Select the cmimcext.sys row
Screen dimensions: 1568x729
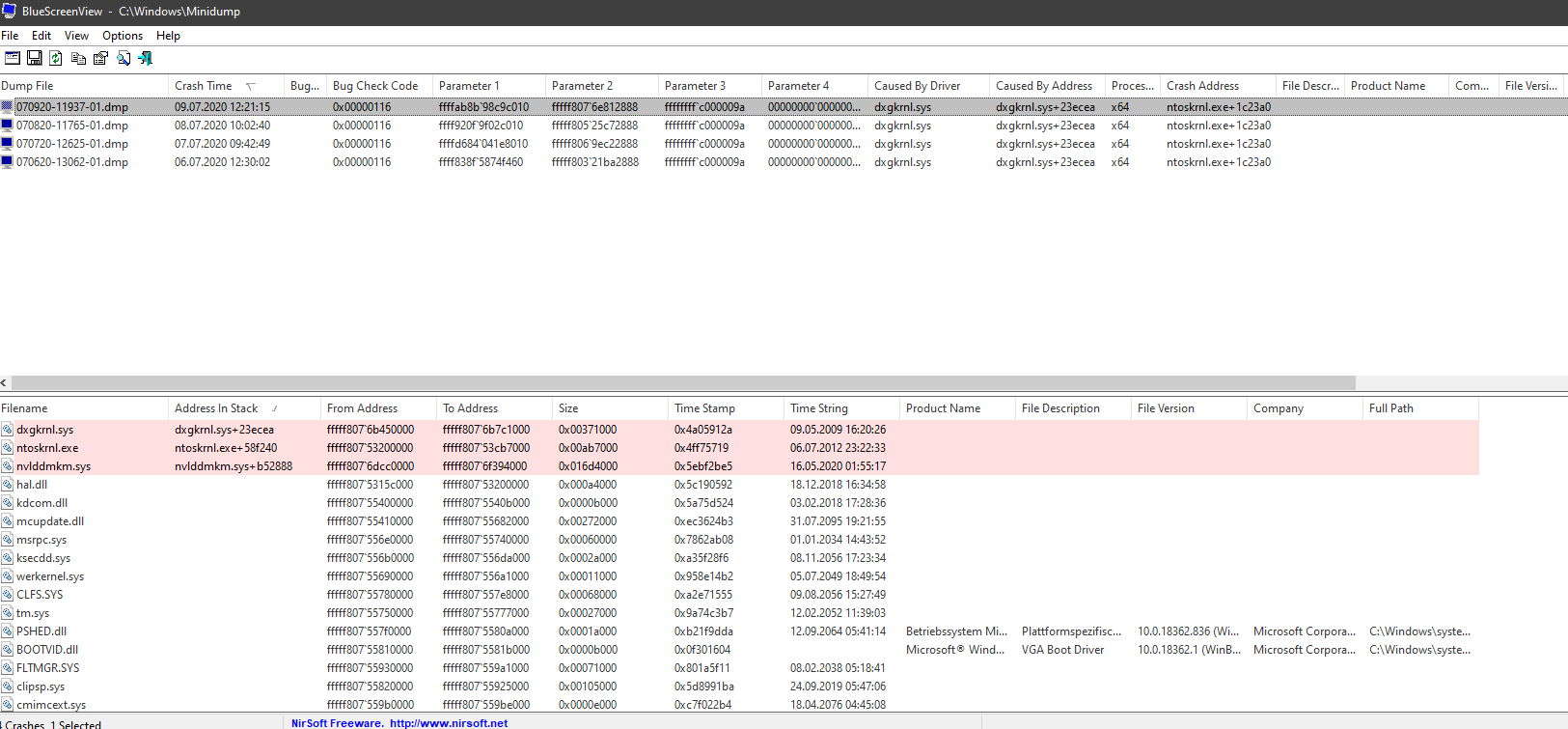click(x=739, y=705)
